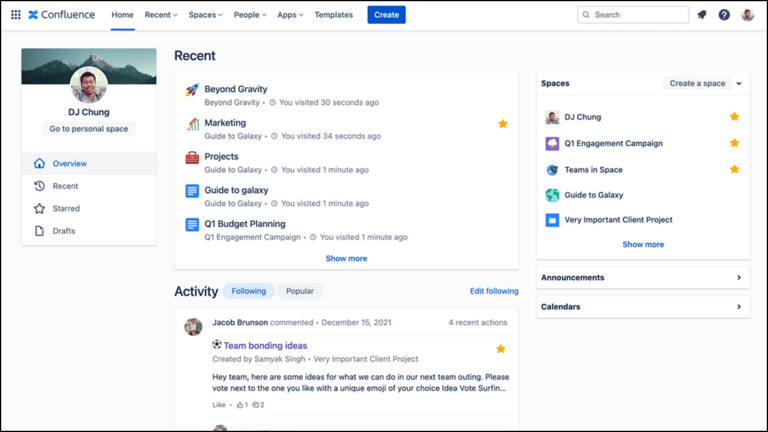Click the Confluence logo

(61, 15)
